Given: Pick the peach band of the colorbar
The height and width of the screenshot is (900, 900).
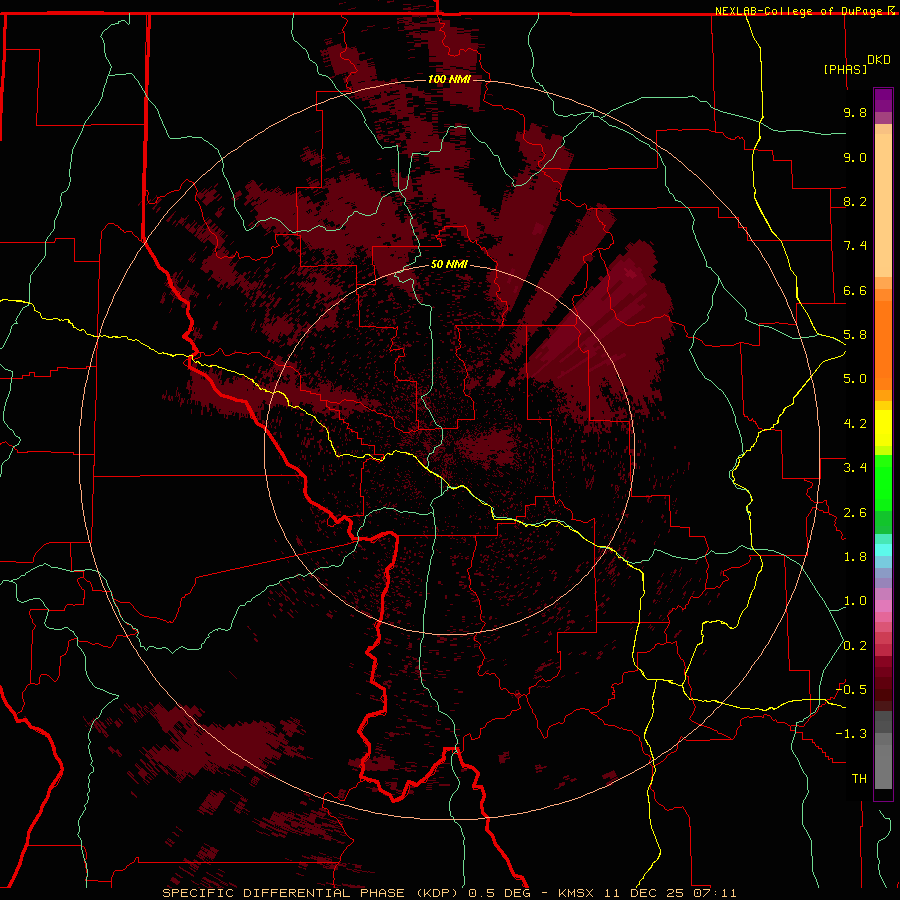Looking at the screenshot, I should 883,205.
